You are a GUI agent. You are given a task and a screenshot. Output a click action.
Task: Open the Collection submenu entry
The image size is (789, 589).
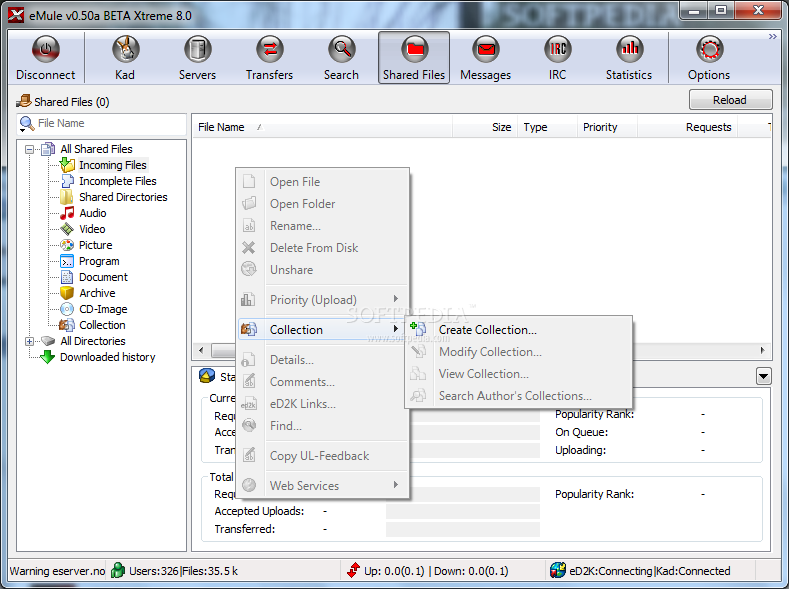(x=323, y=329)
